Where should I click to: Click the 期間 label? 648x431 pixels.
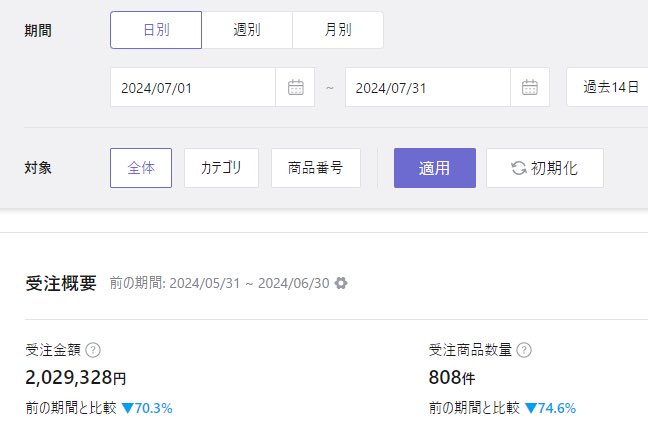click(x=38, y=31)
